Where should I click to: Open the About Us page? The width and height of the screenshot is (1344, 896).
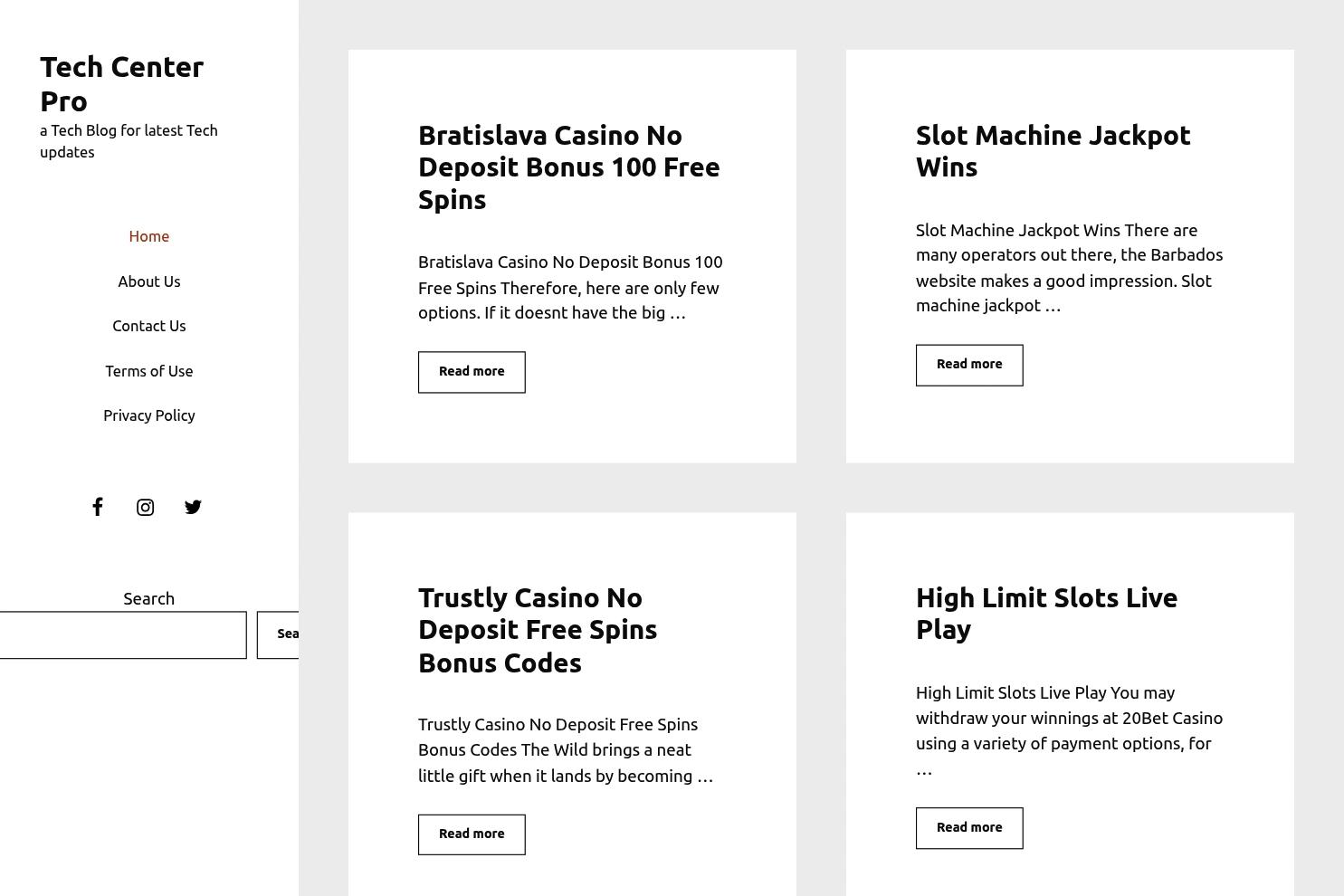coord(149,281)
